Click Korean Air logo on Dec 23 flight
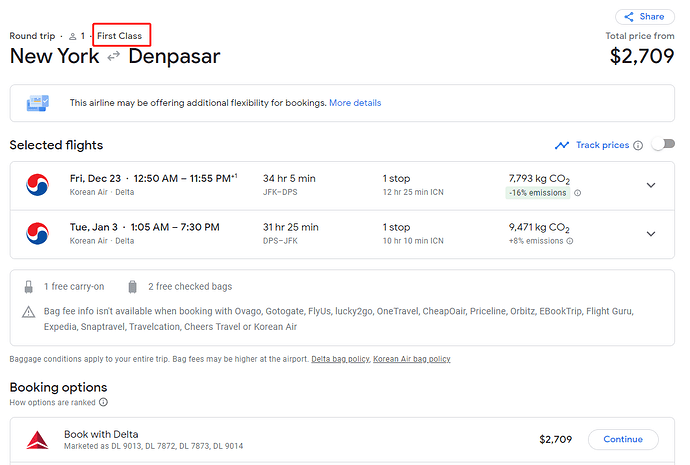 (37, 185)
